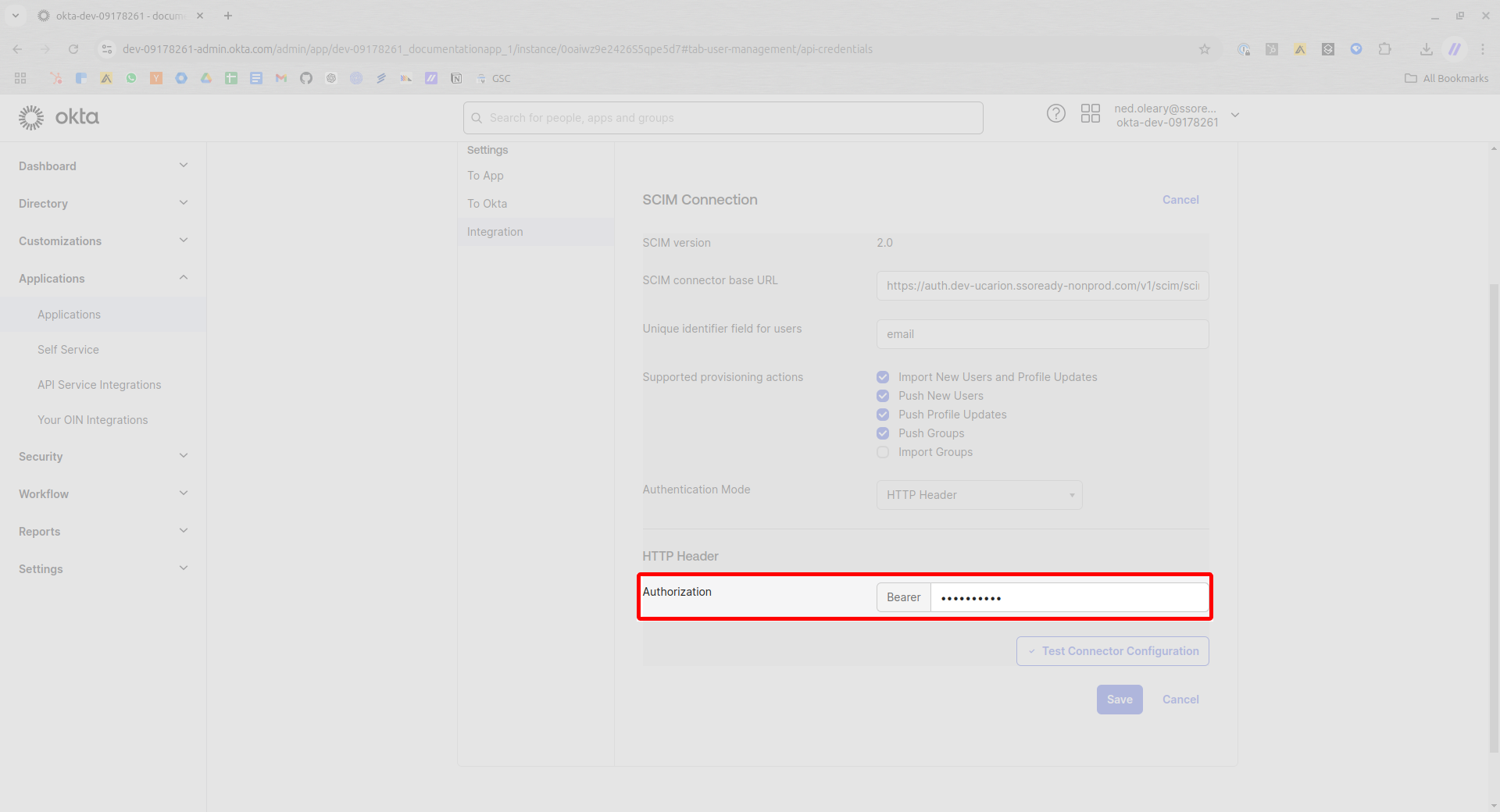Expand the Security sidebar section

(103, 457)
